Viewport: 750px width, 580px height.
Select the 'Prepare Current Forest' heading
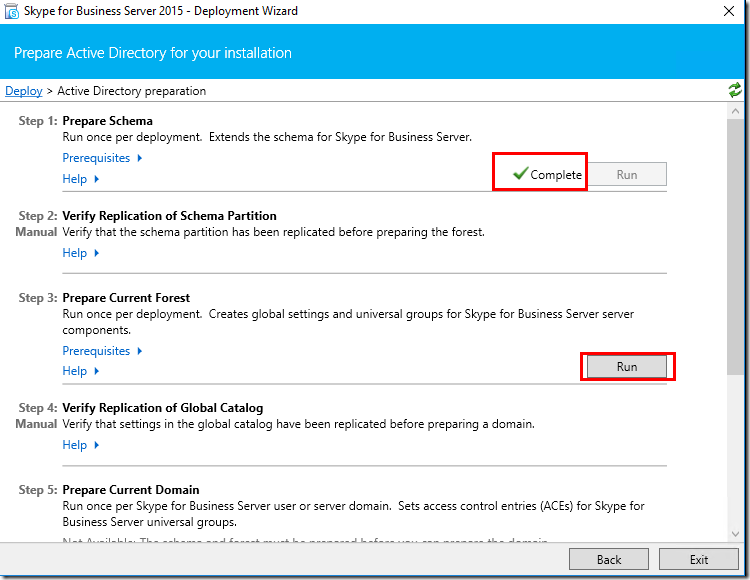[126, 298]
